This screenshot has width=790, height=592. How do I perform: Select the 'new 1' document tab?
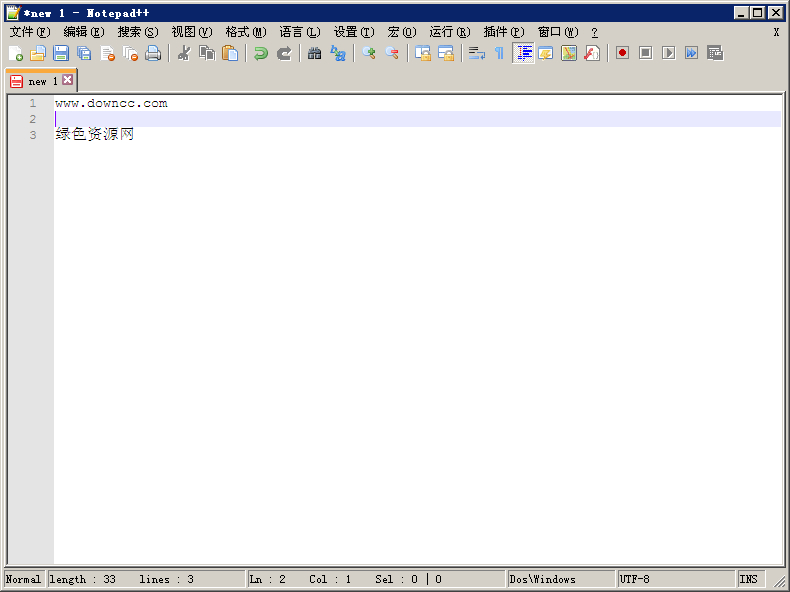38,81
